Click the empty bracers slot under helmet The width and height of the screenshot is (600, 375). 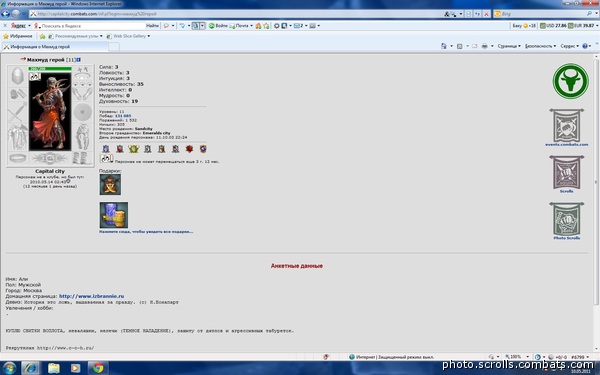18,94
